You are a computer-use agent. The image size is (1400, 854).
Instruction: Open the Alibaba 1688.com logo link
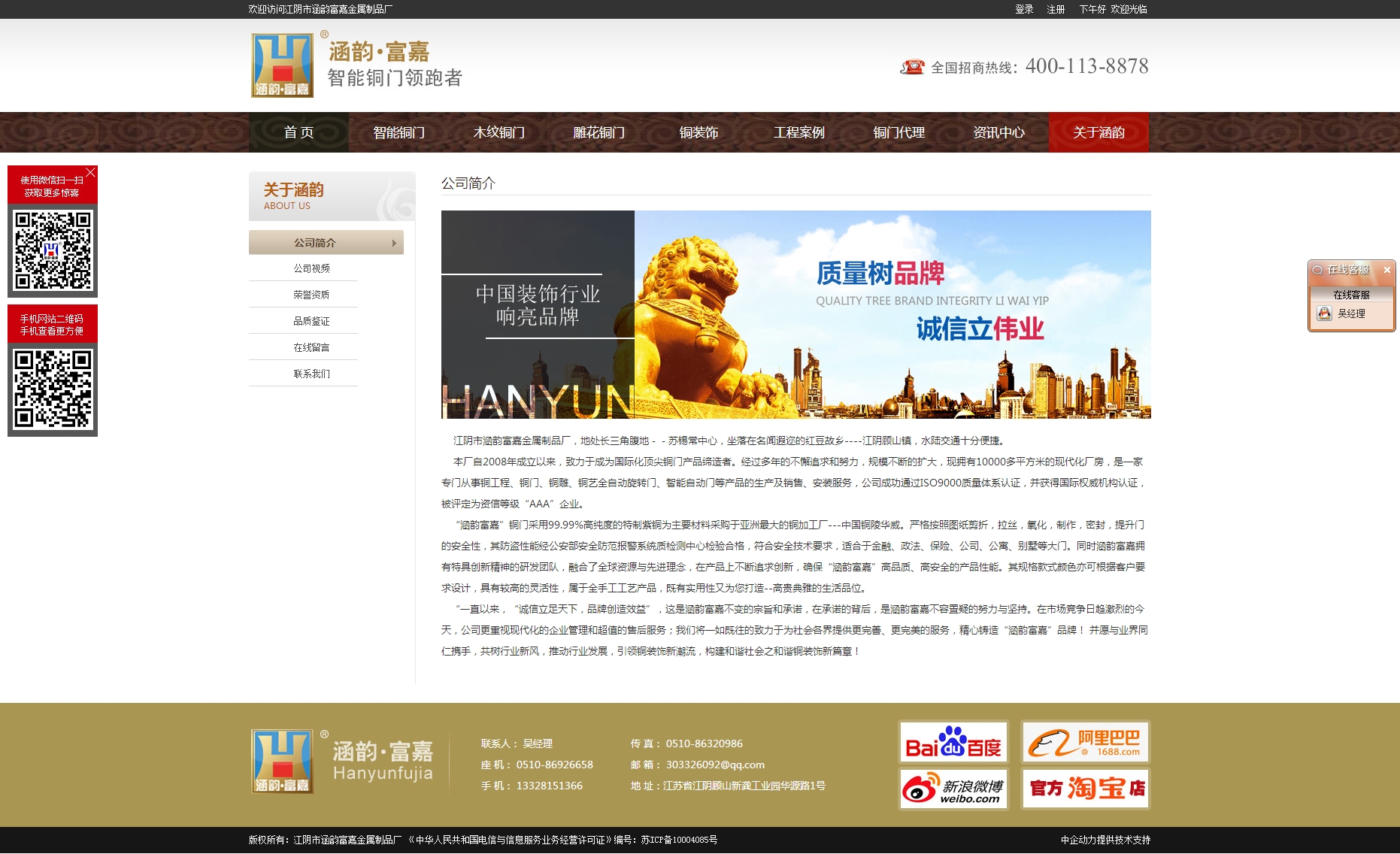[1085, 742]
